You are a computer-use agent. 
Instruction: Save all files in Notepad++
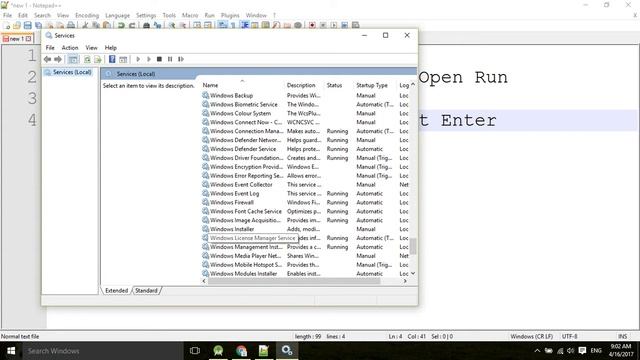pyautogui.click(x=38, y=25)
